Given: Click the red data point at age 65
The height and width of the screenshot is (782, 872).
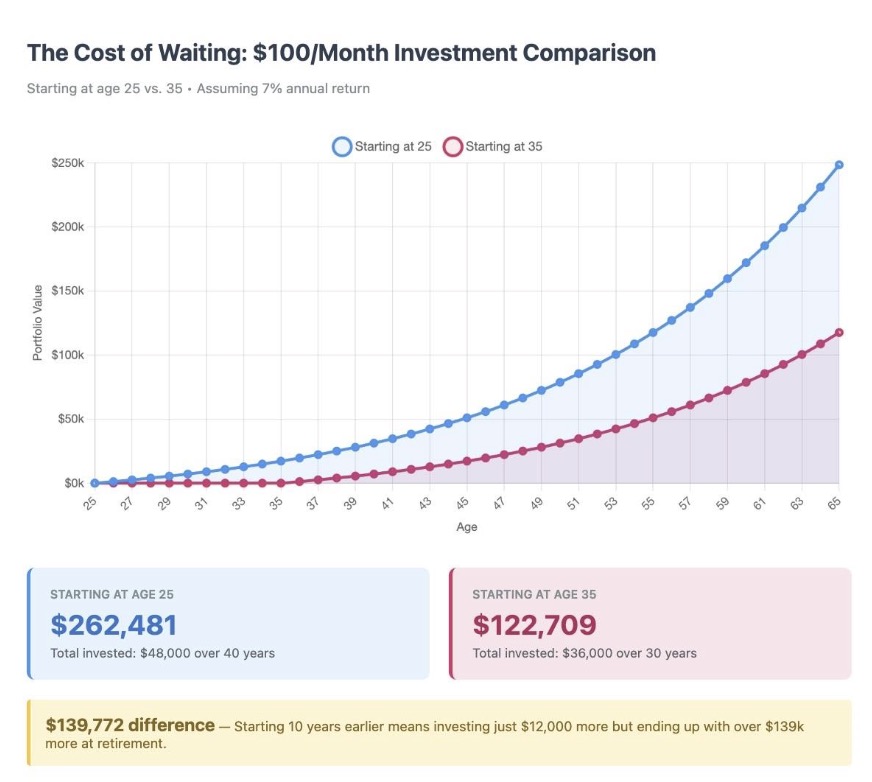Looking at the screenshot, I should coord(839,332).
